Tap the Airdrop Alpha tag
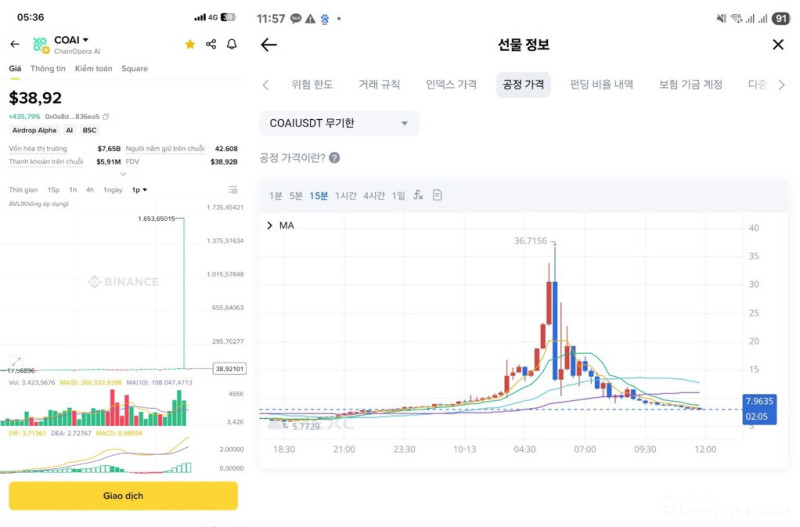This screenshot has height=527, width=800. point(35,130)
